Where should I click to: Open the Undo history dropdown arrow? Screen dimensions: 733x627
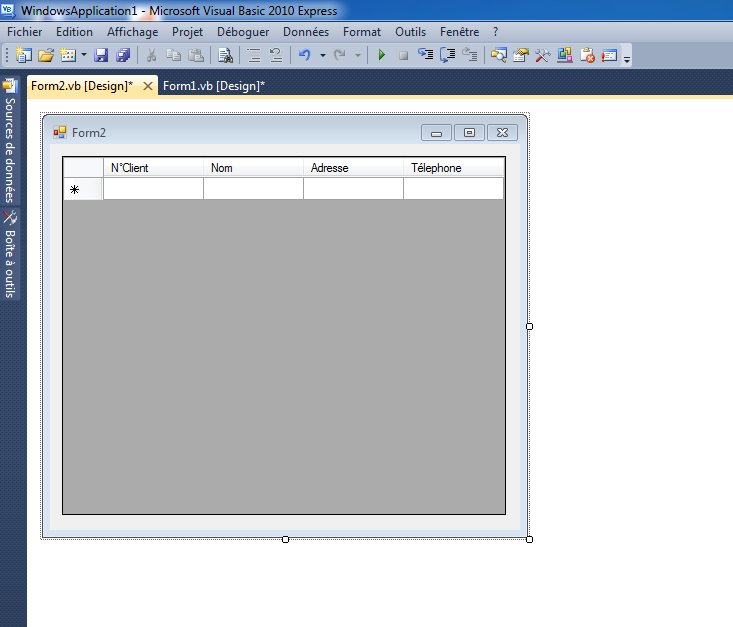[x=323, y=55]
